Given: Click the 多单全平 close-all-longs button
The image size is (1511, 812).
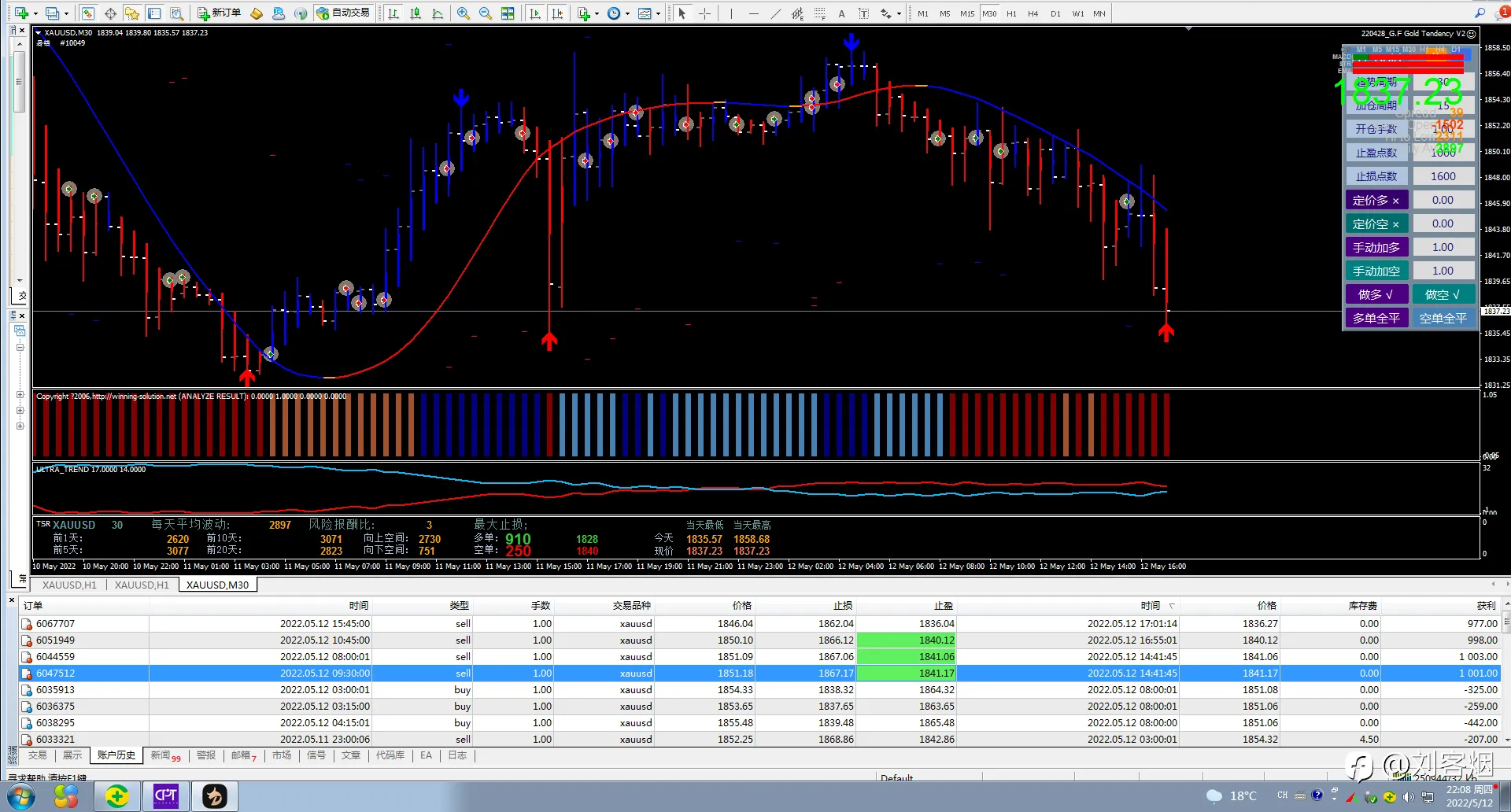Looking at the screenshot, I should pyautogui.click(x=1376, y=318).
